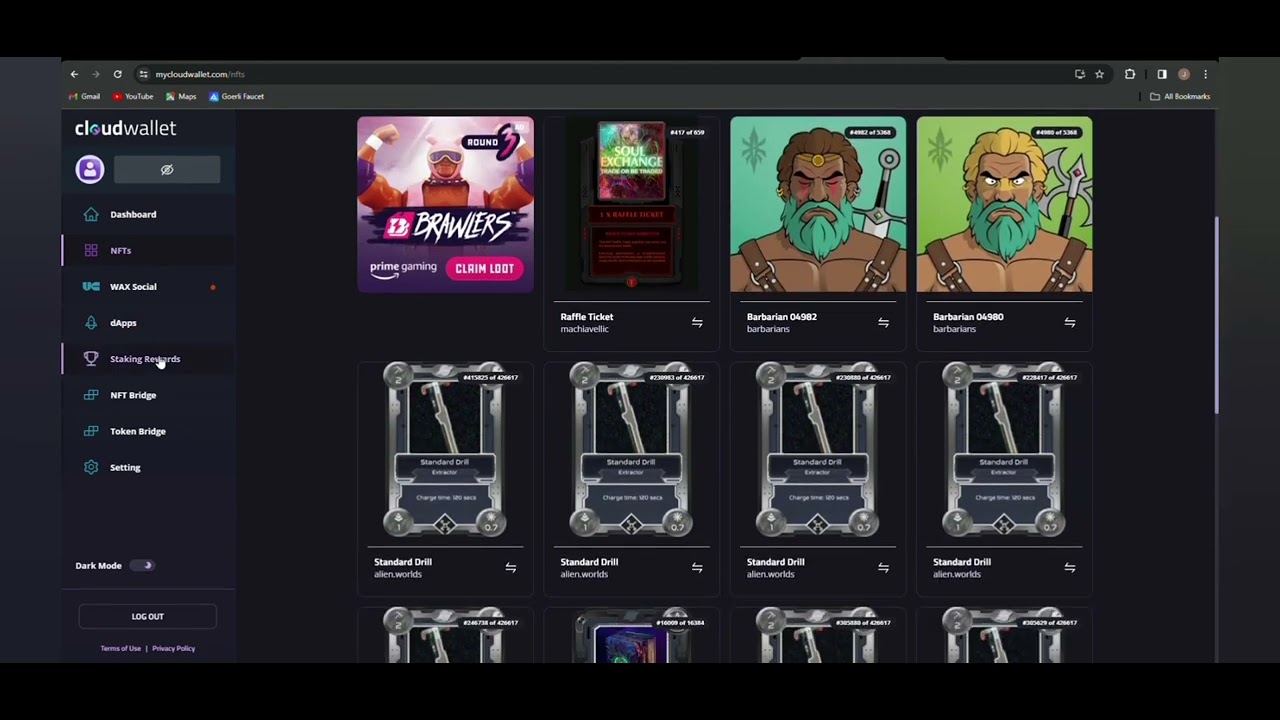Screen dimensions: 1280x720
Task: Open the Chrome extensions puzzle icon
Action: pos(1130,74)
